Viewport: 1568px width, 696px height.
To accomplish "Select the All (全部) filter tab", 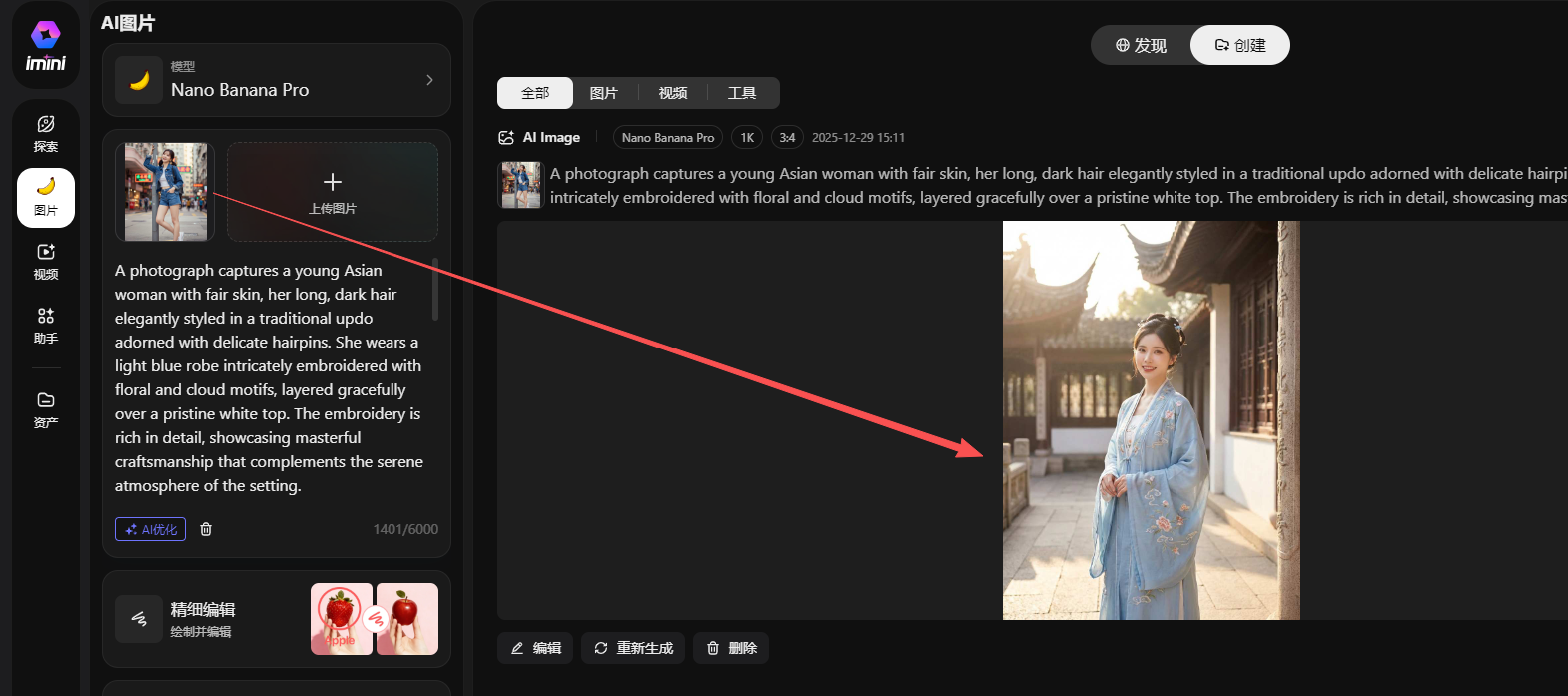I will coord(535,93).
